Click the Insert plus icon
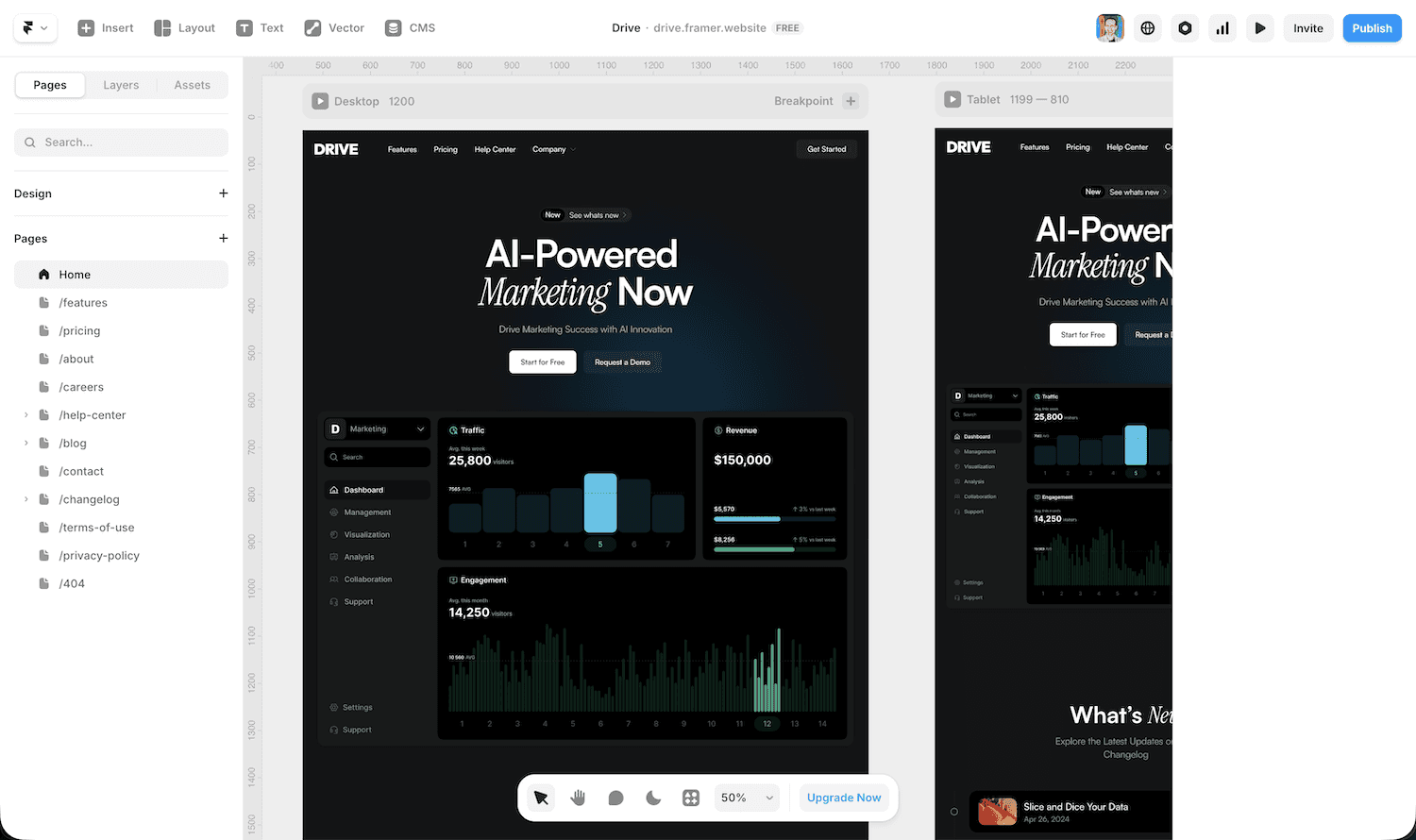1416x840 pixels. [x=86, y=28]
